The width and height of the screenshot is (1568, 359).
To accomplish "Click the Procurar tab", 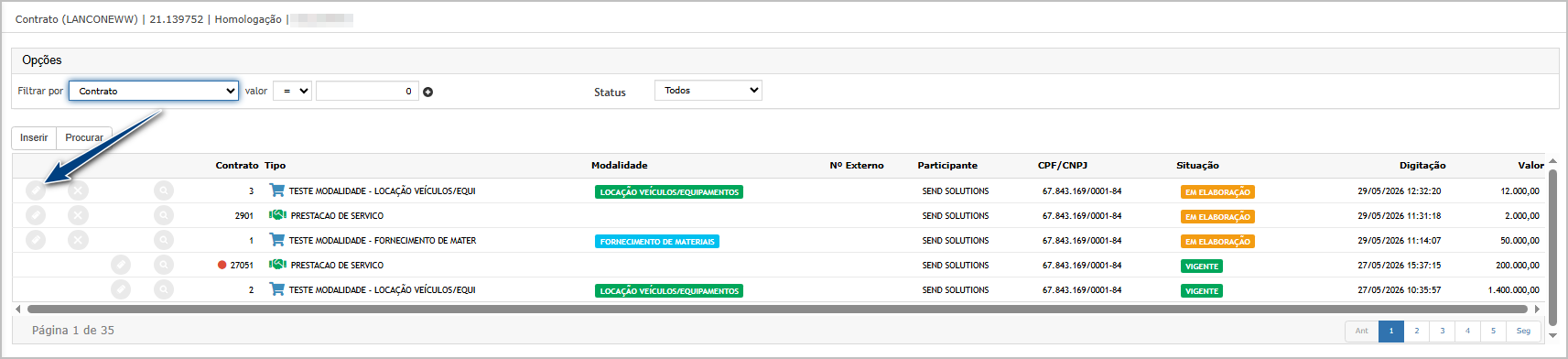I will click(x=84, y=137).
